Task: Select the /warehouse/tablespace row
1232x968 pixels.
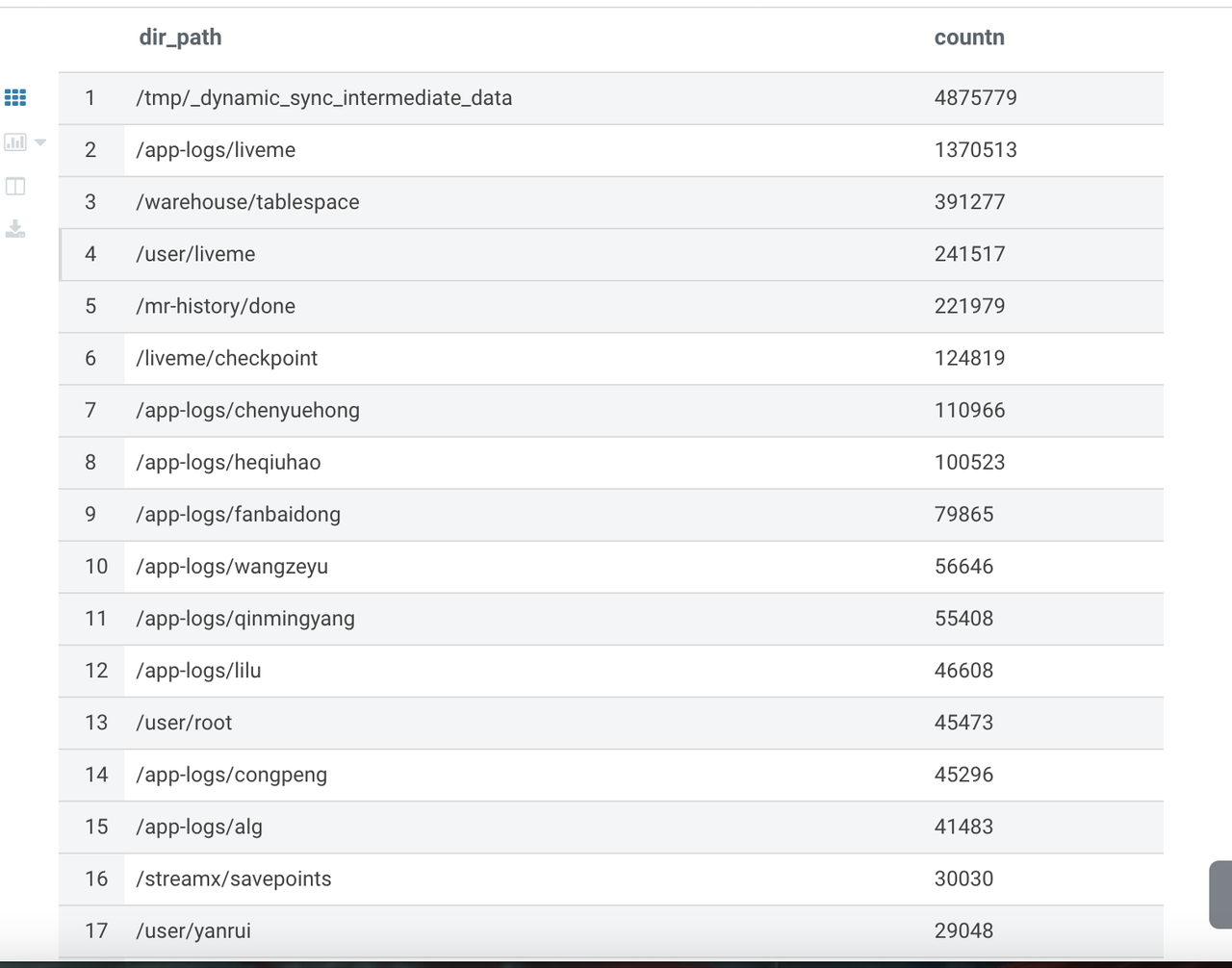Action: pyautogui.click(x=247, y=202)
